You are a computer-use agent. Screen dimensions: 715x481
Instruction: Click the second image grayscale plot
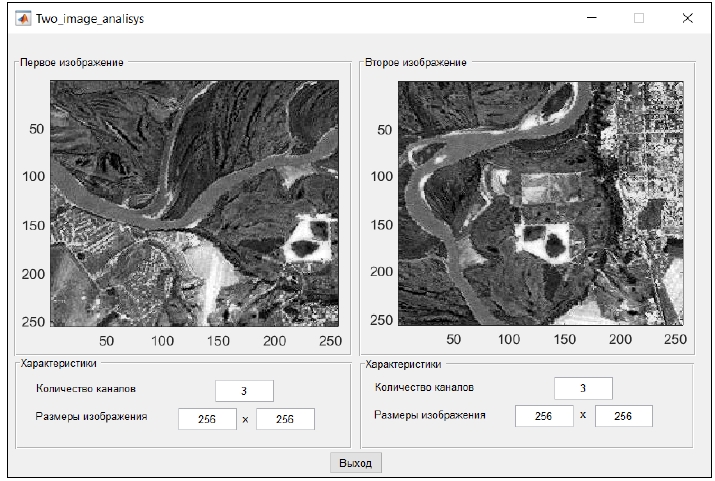543,203
